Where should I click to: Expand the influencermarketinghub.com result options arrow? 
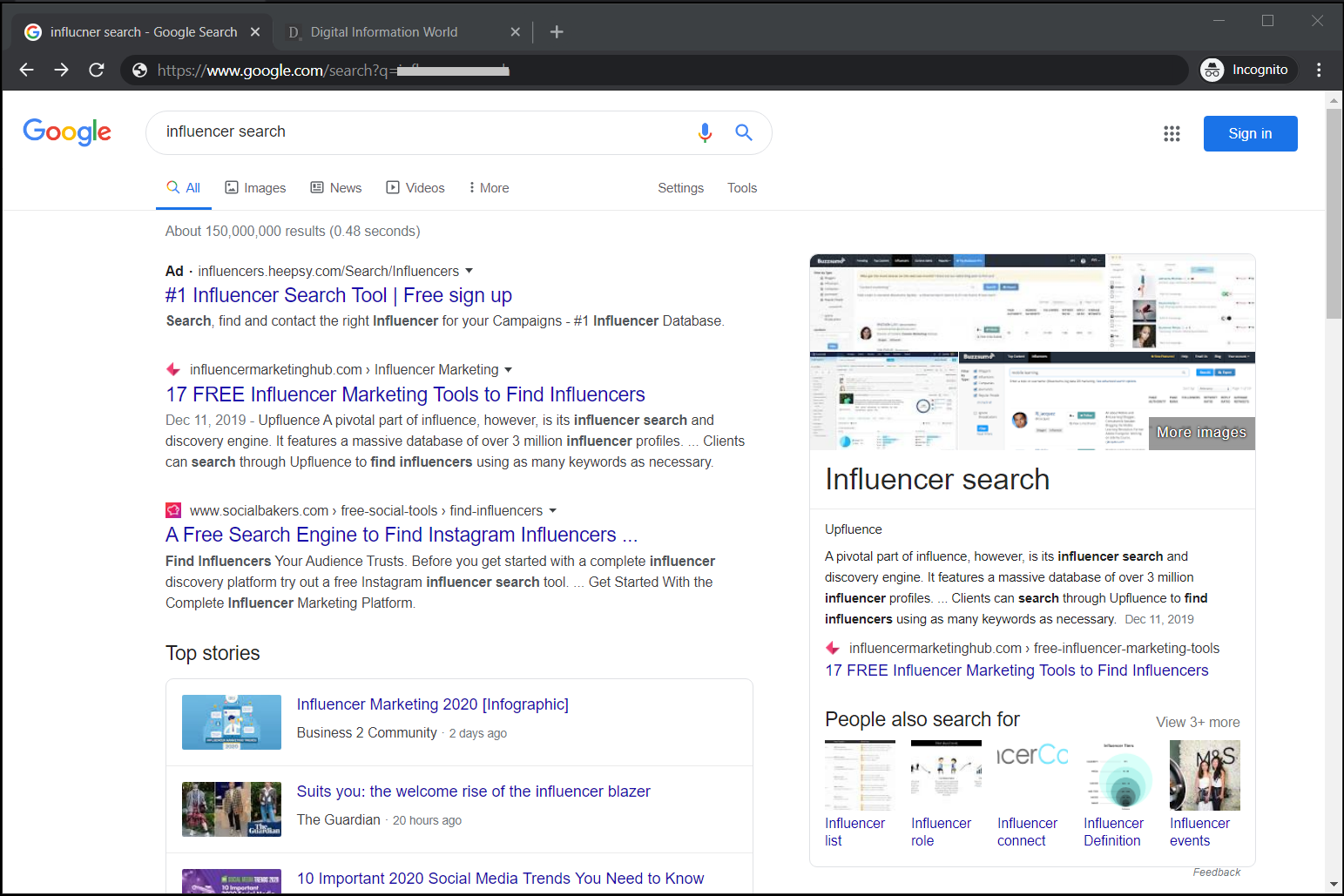(x=510, y=369)
